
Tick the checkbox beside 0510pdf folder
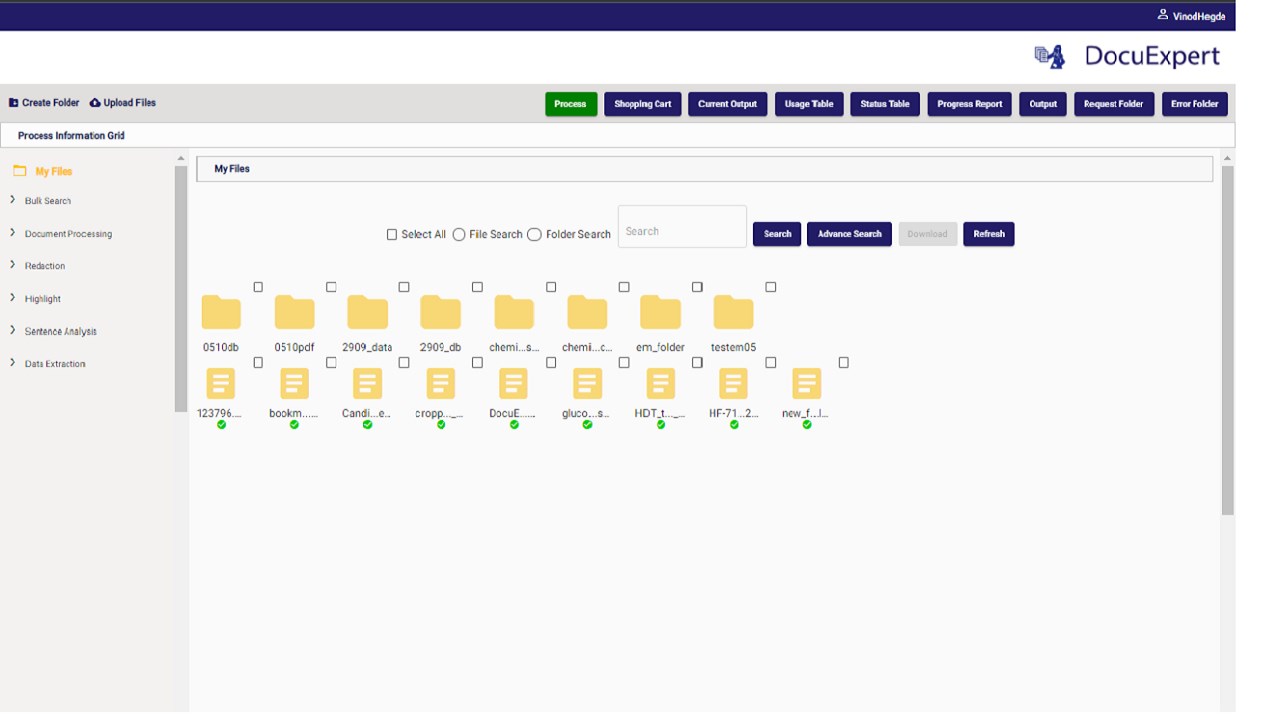click(331, 287)
